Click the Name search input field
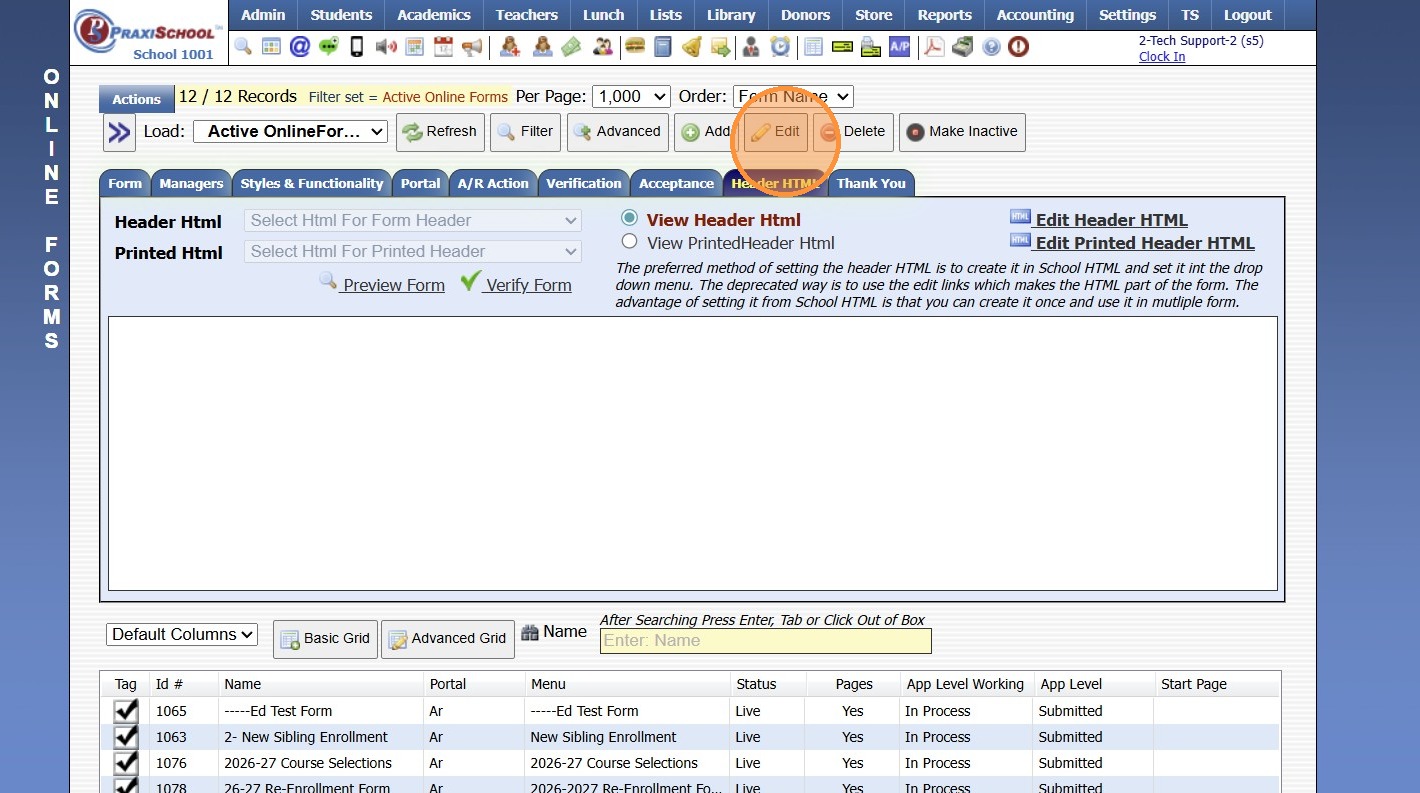Image resolution: width=1420 pixels, height=793 pixels. (765, 641)
